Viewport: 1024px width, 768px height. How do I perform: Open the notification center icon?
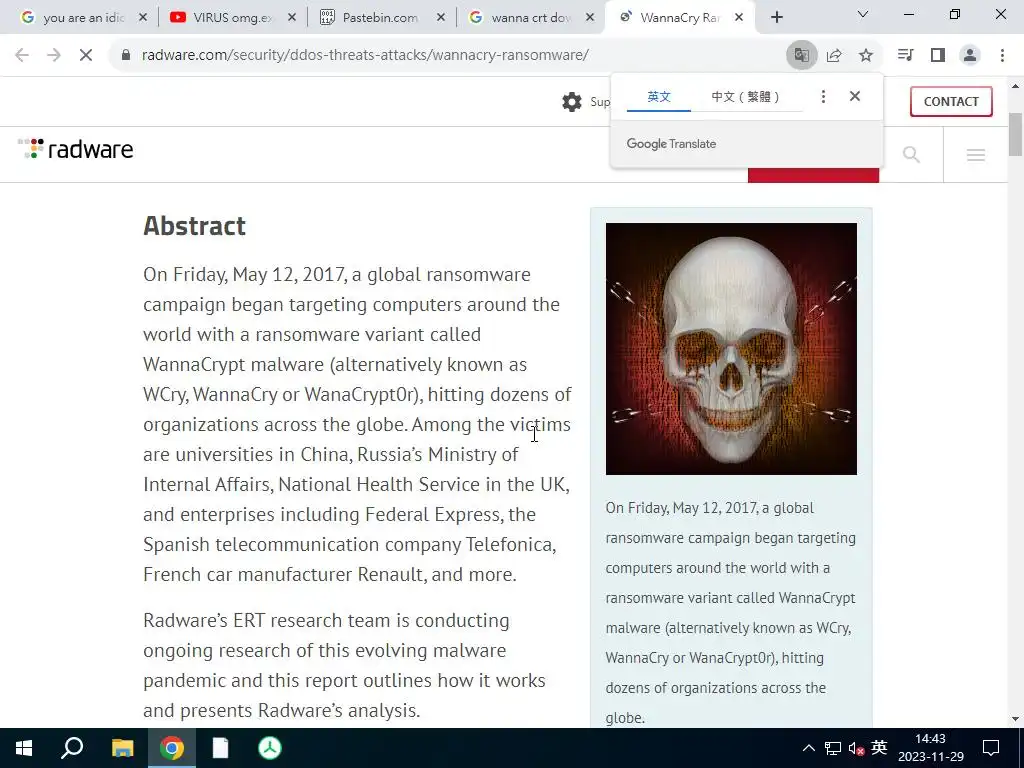[991, 748]
